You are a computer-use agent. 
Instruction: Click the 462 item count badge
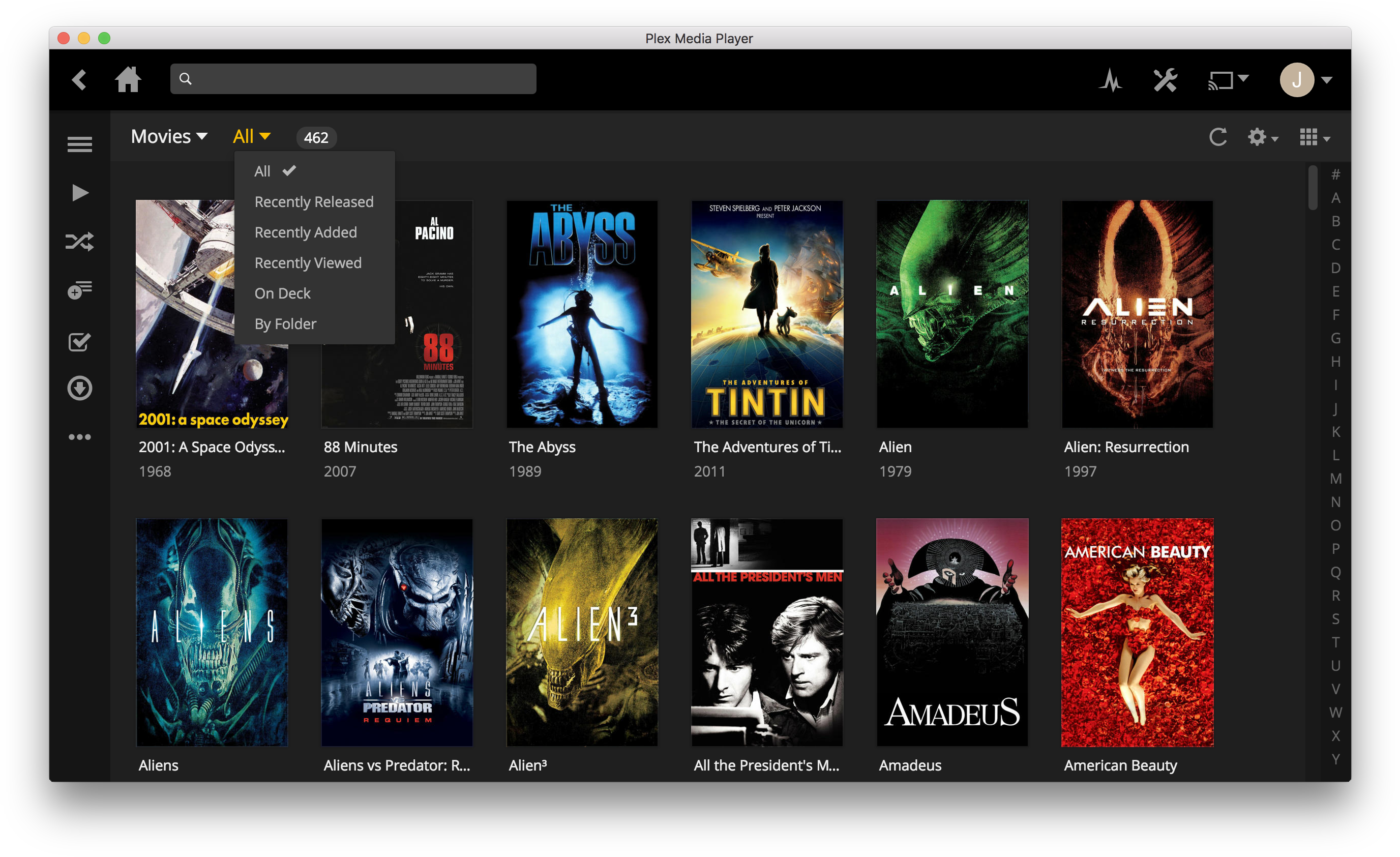316,137
